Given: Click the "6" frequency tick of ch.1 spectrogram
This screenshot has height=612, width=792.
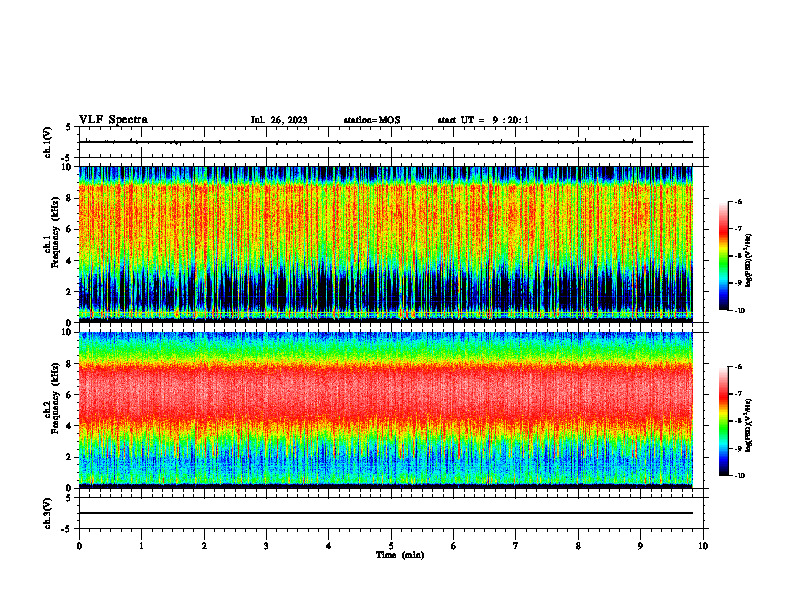Looking at the screenshot, I should coord(69,229).
